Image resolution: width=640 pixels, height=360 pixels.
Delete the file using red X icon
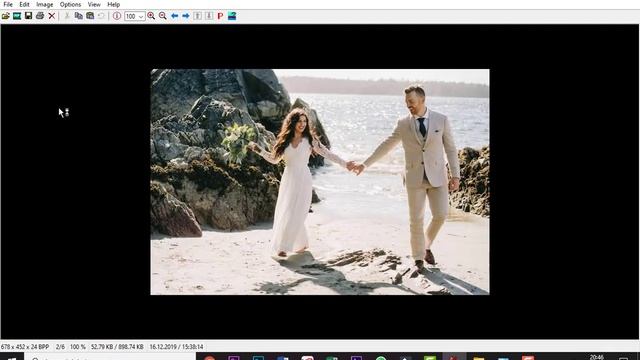(51, 16)
